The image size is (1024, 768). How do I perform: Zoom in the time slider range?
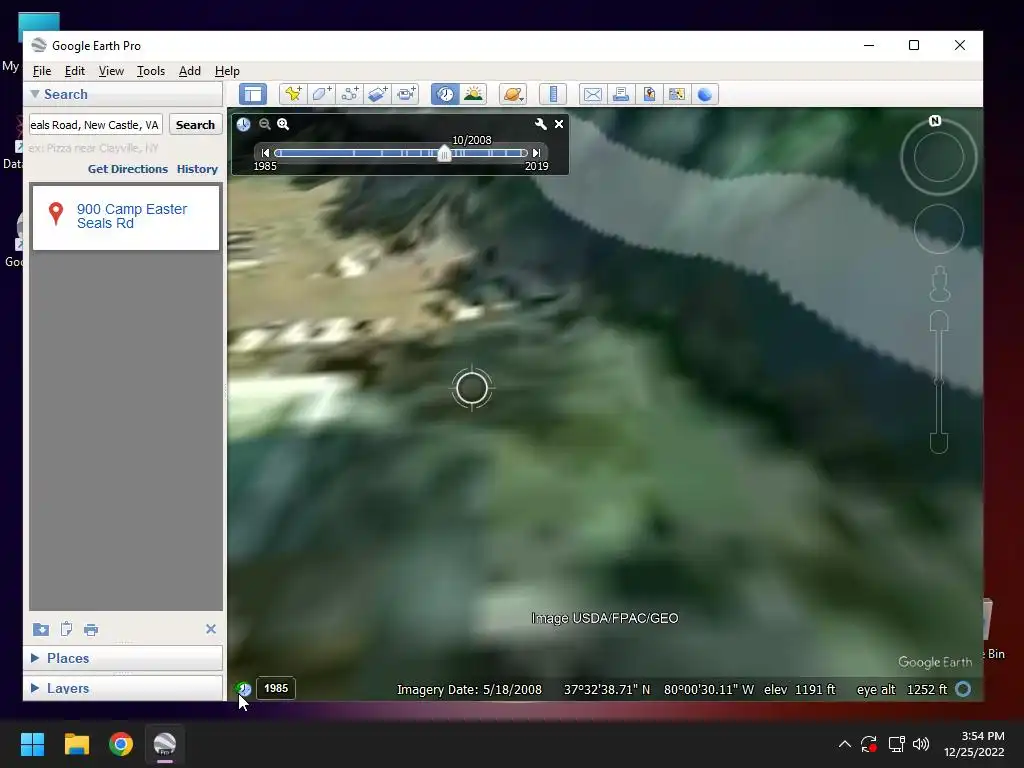283,124
